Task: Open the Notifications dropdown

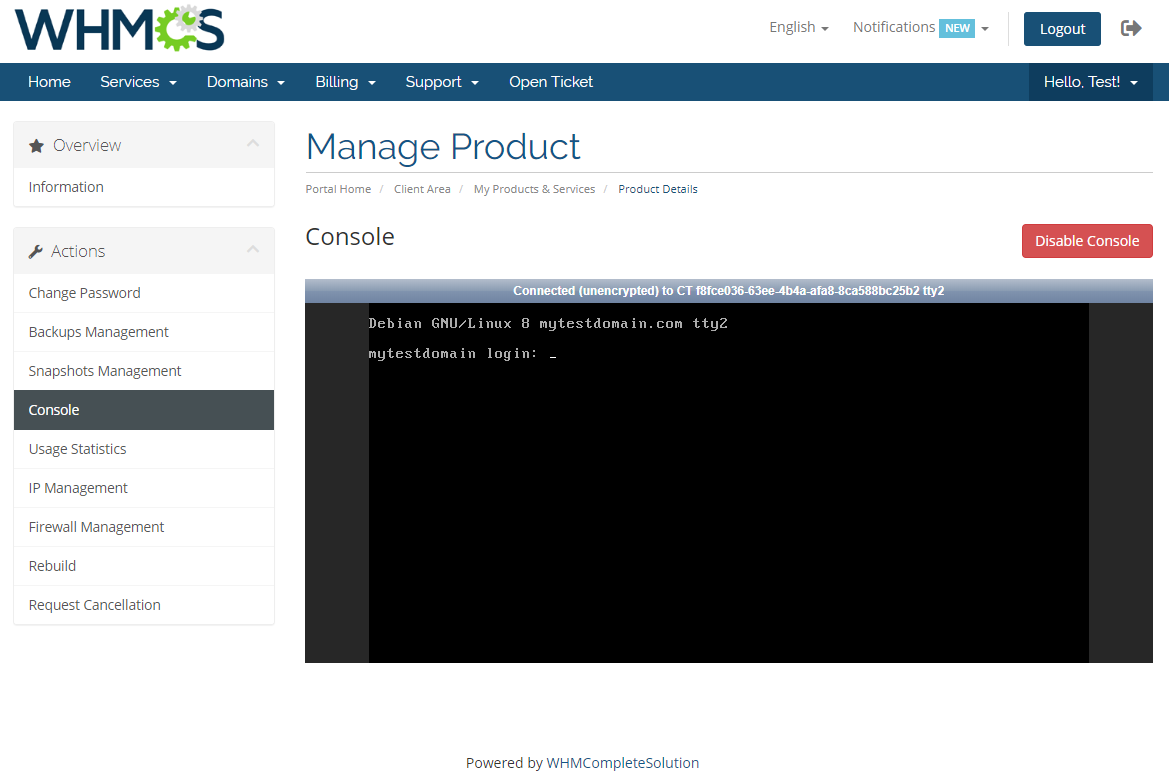Action: [921, 28]
